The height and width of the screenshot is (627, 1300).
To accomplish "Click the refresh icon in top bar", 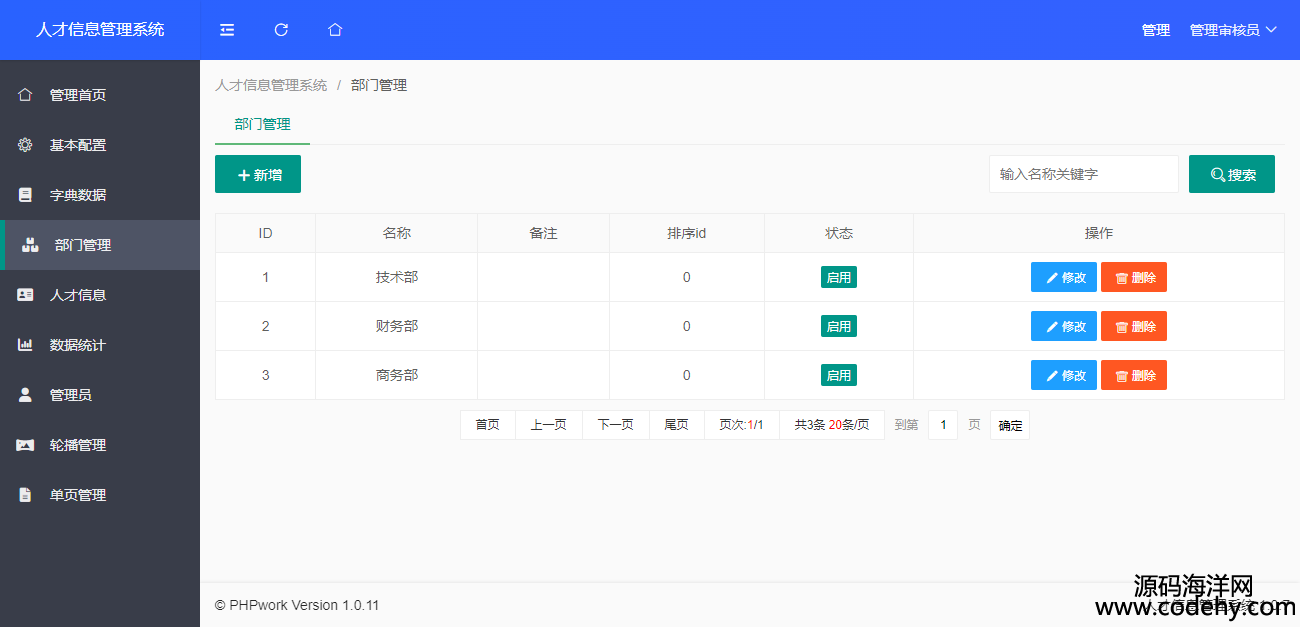I will coord(281,30).
